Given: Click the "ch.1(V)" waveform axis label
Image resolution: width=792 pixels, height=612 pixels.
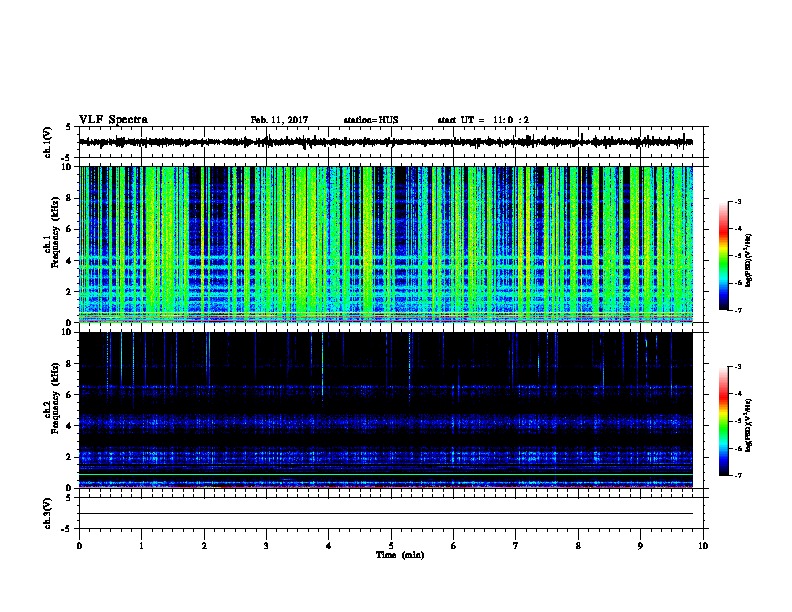Looking at the screenshot, I should click(x=48, y=142).
